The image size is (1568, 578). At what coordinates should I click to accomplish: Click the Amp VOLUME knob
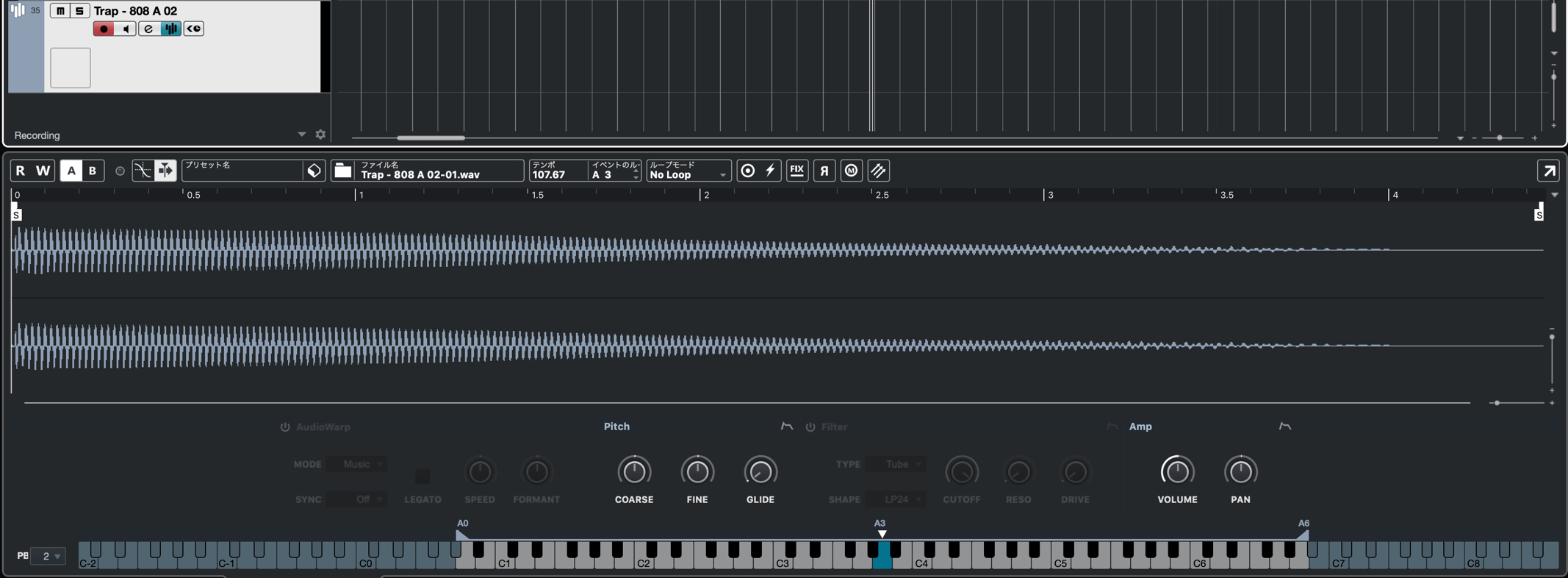[1177, 471]
